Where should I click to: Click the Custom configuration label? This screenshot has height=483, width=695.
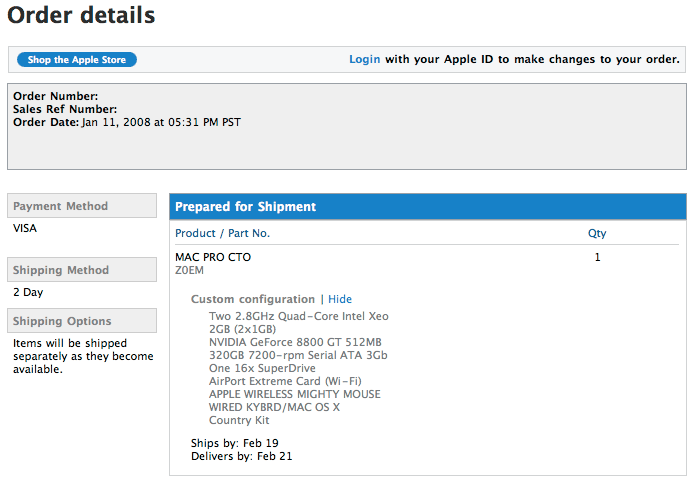(x=252, y=299)
